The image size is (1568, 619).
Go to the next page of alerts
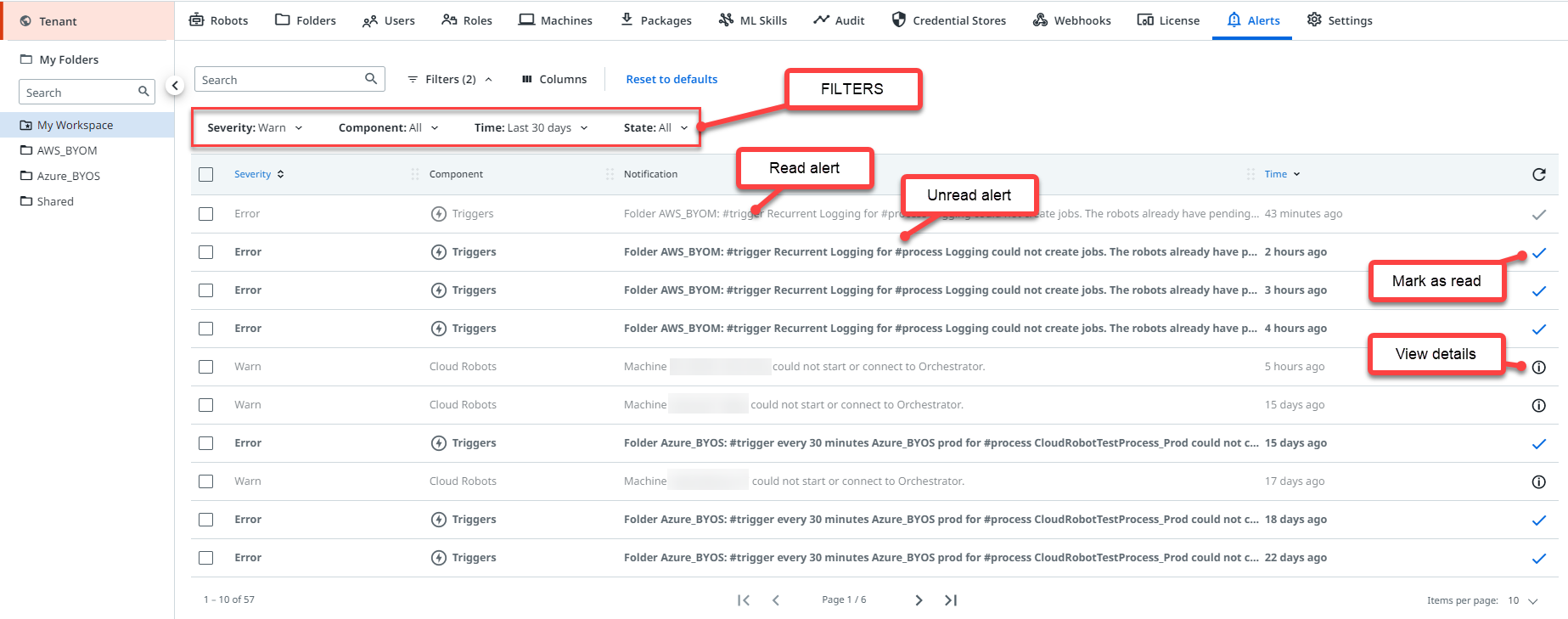(919, 599)
